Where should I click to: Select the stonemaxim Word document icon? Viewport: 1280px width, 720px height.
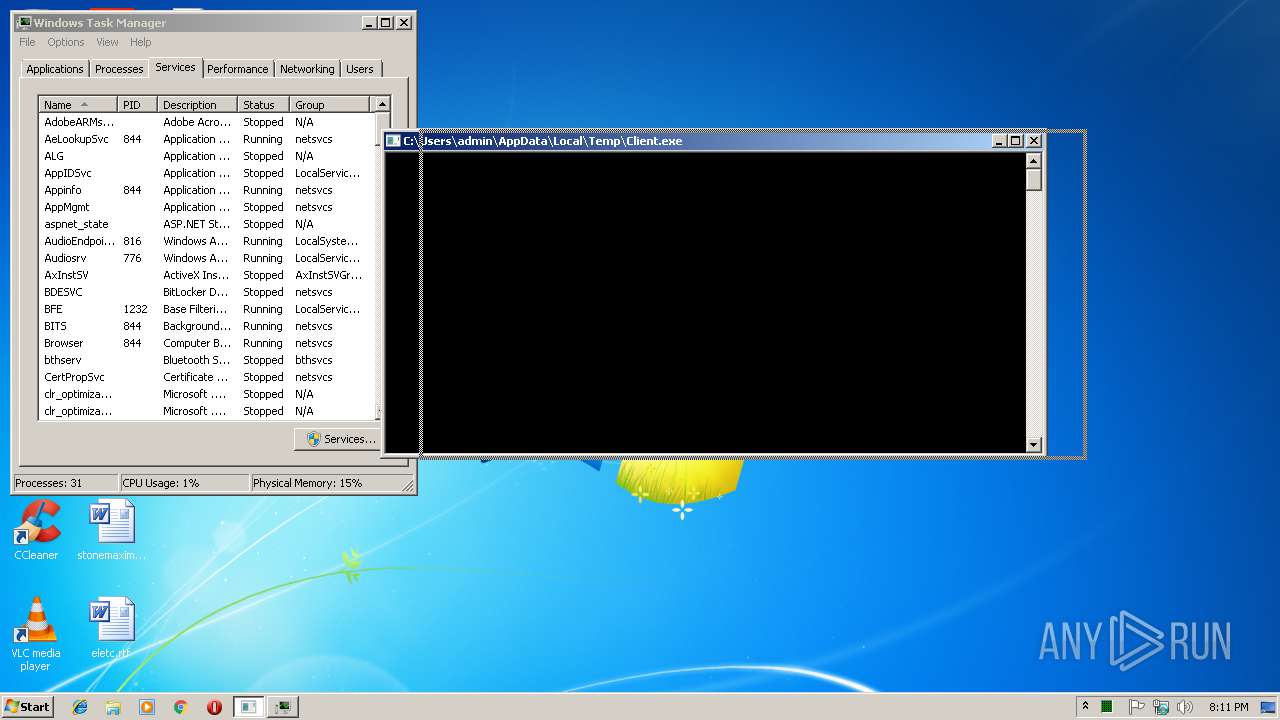tap(111, 530)
